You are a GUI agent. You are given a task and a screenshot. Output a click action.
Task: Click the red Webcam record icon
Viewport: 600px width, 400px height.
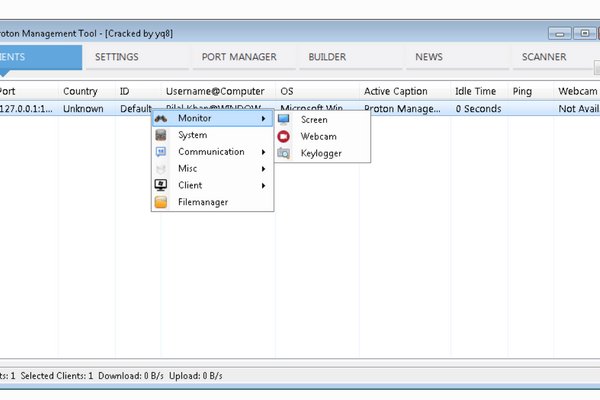tap(284, 137)
